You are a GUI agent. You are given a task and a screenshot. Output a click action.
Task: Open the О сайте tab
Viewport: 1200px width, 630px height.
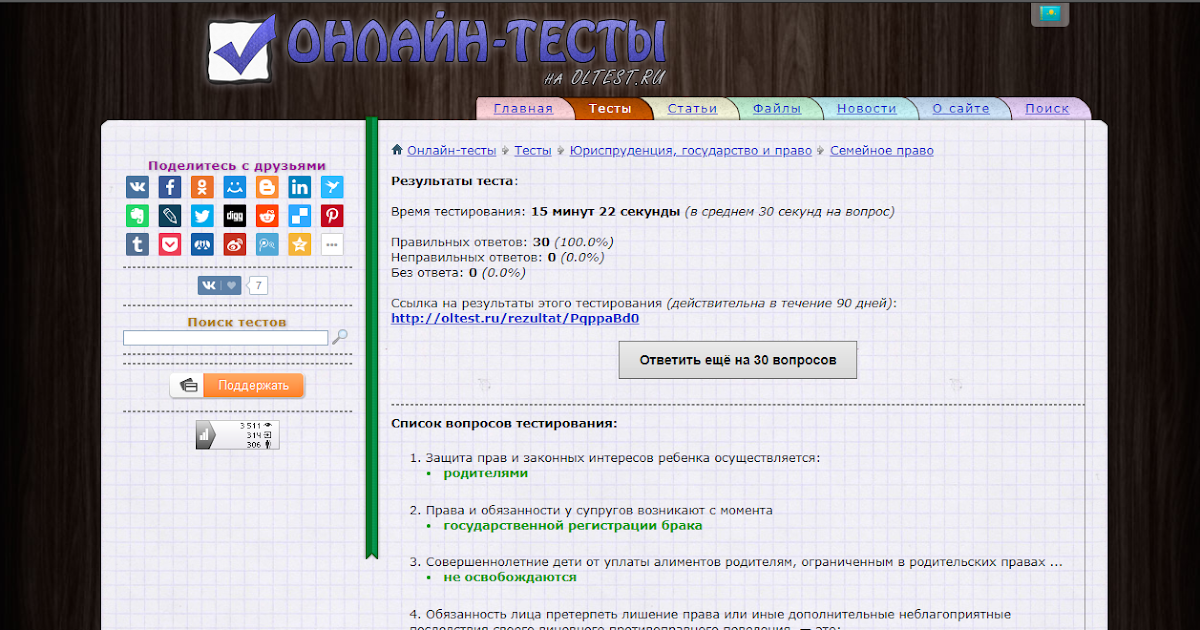pos(961,109)
